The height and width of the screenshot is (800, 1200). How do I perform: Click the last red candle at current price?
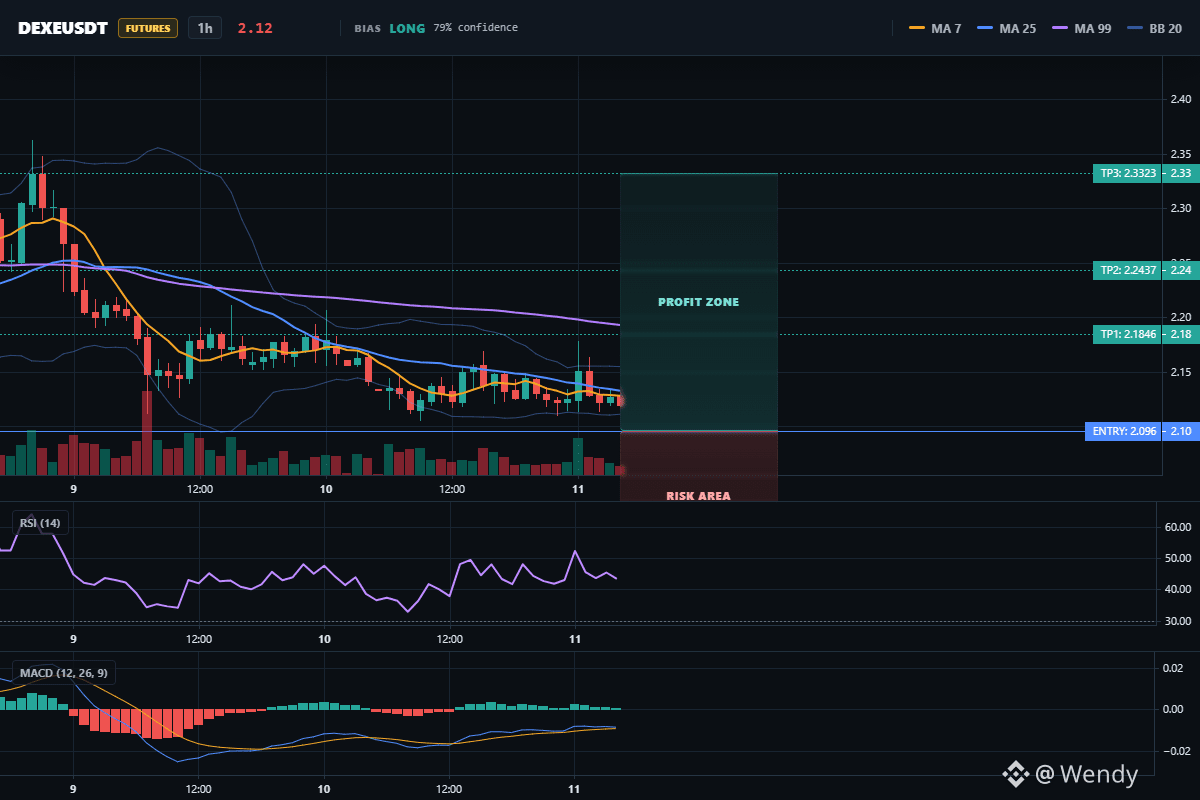[x=621, y=400]
